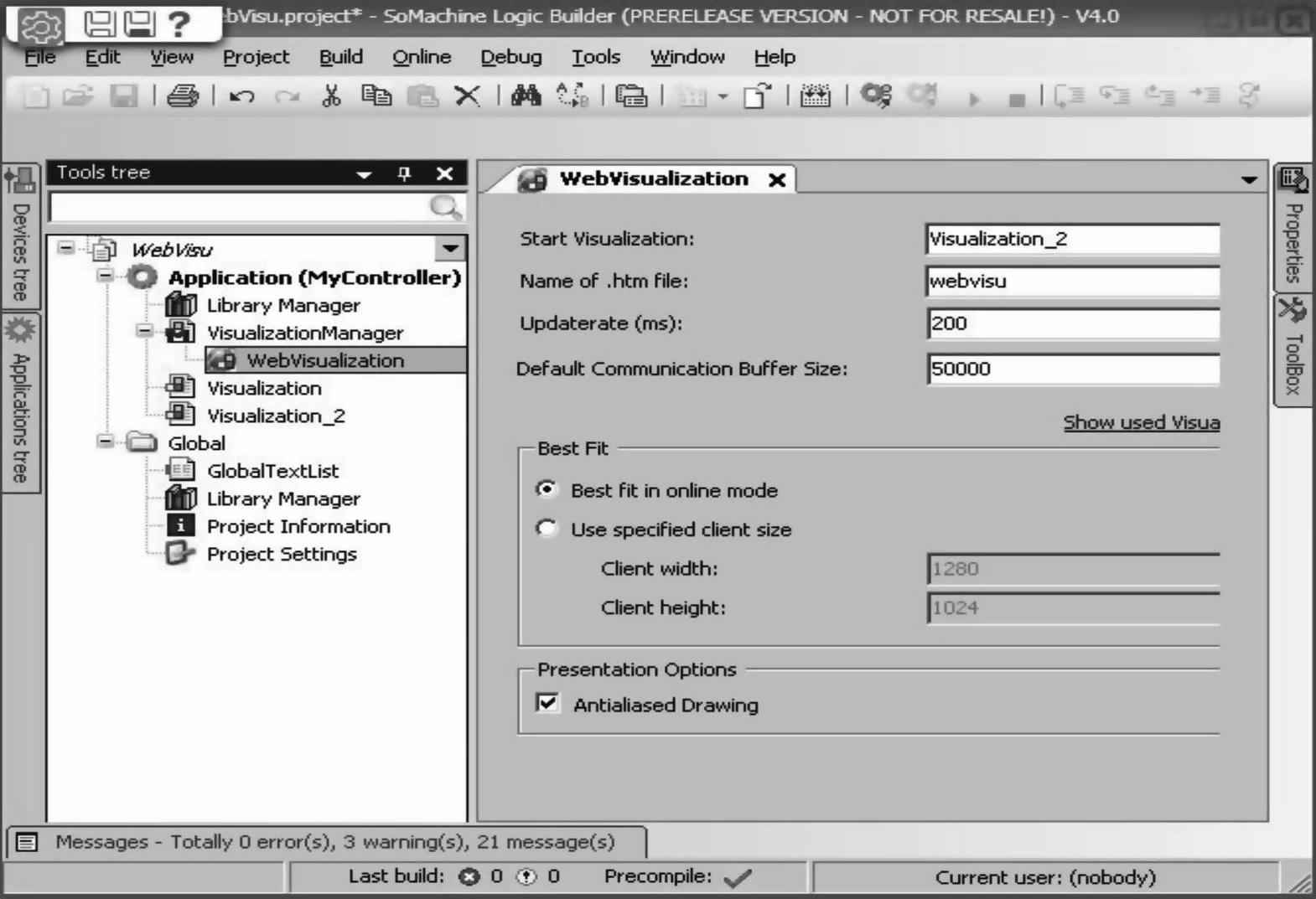This screenshot has width=1316, height=899.
Task: Collapse the VisualizationManager node
Action: click(x=145, y=331)
